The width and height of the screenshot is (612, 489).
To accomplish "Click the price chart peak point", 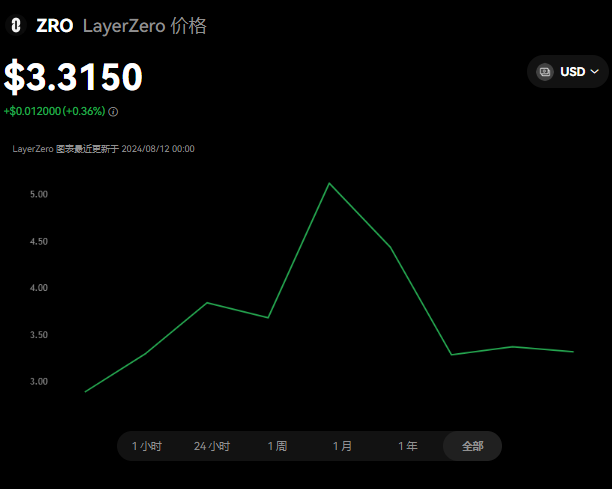I will coord(329,183).
